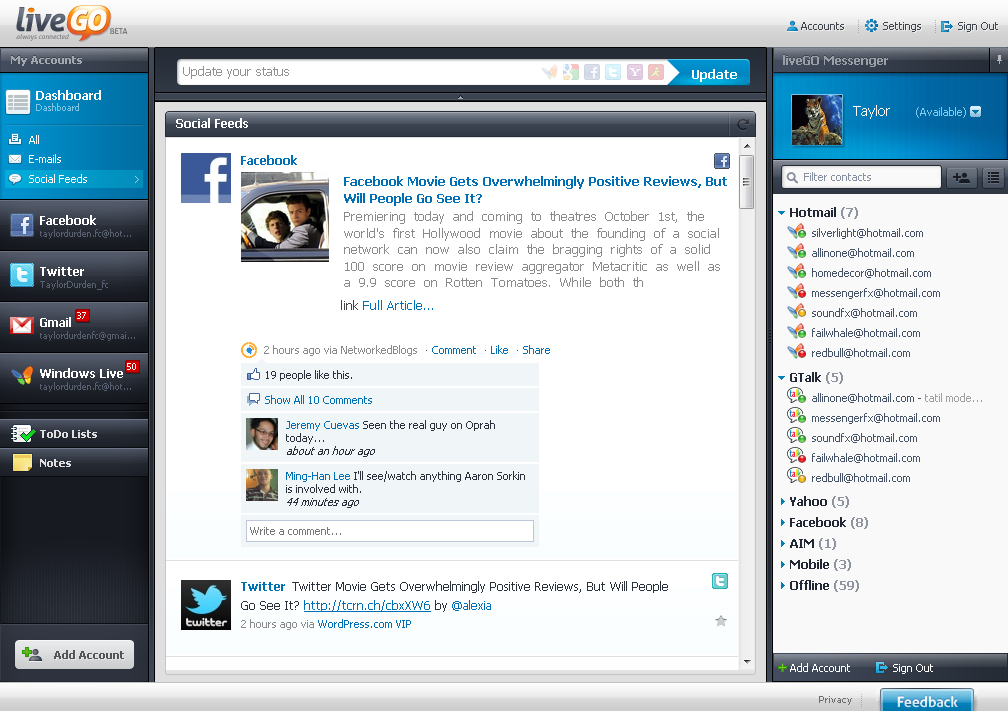The height and width of the screenshot is (711, 1008).
Task: Click the Notes sticky note icon
Action: tap(22, 463)
